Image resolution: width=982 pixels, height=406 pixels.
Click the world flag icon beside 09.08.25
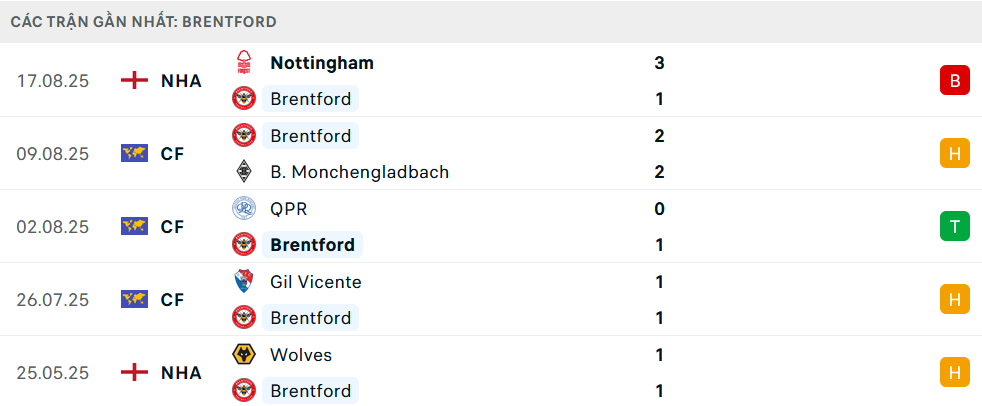(x=134, y=154)
